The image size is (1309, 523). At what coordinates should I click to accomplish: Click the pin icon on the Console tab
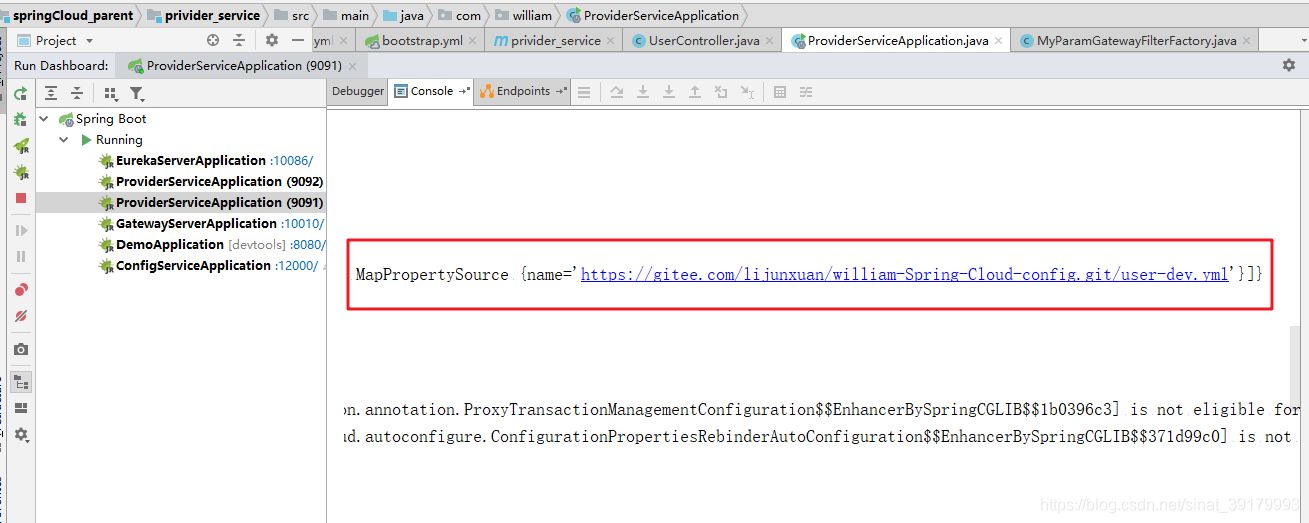[464, 91]
